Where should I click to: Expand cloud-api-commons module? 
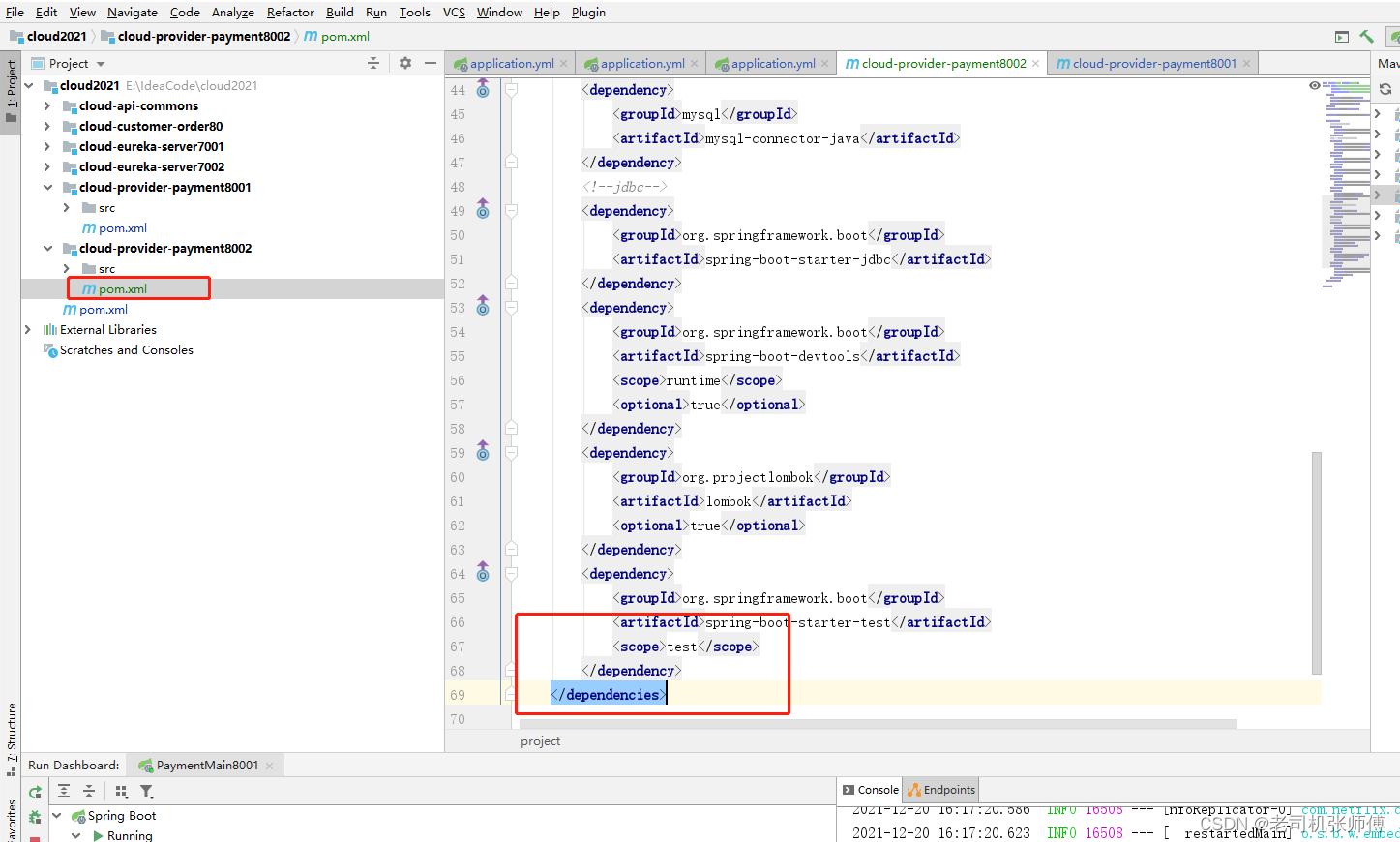tap(47, 105)
